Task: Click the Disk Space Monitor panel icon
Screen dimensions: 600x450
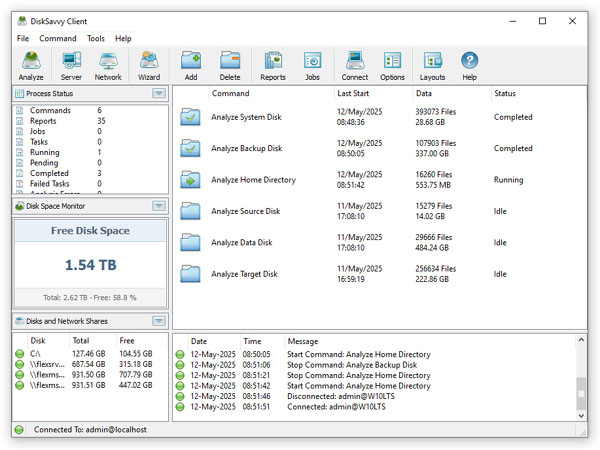Action: (19, 206)
